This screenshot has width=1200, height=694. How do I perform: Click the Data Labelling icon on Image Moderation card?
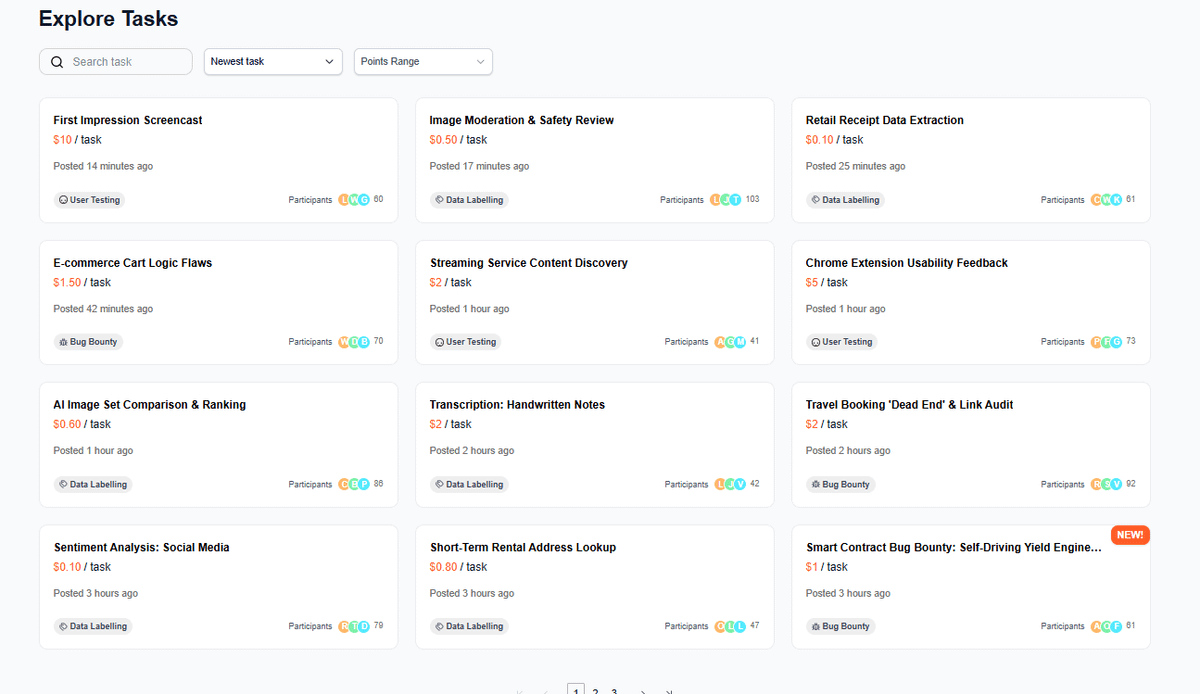[x=439, y=199]
